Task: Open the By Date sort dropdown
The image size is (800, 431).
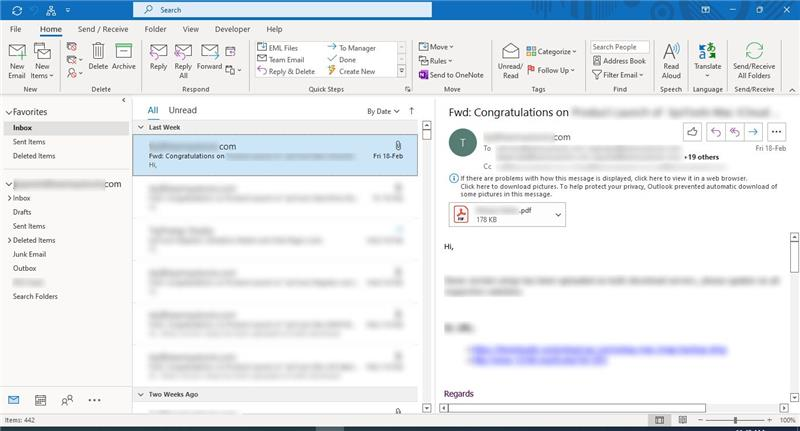Action: 383,111
